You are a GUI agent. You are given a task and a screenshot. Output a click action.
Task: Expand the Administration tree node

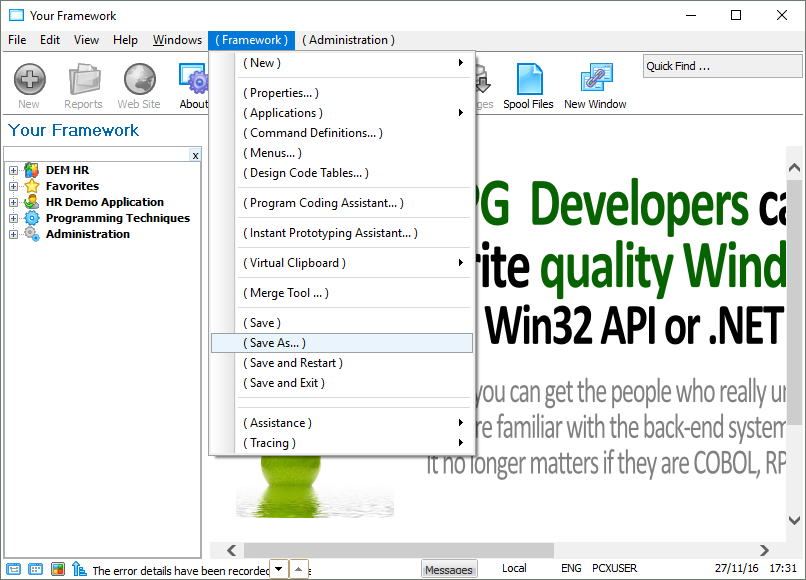13,234
